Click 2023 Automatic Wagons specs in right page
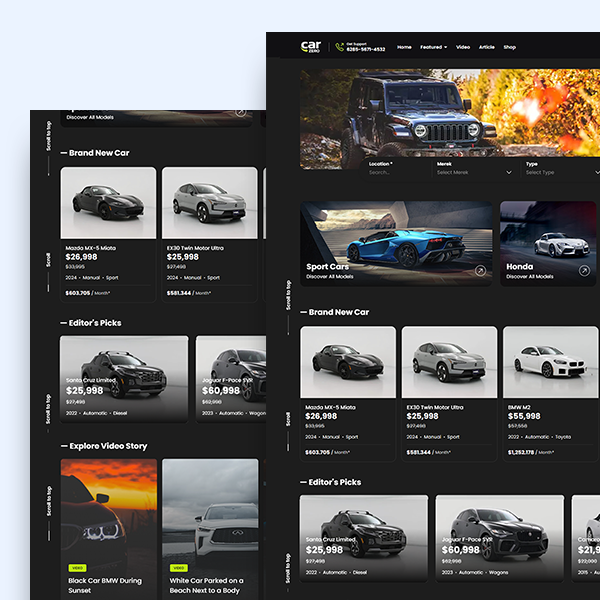The height and width of the screenshot is (600, 600). (x=475, y=572)
